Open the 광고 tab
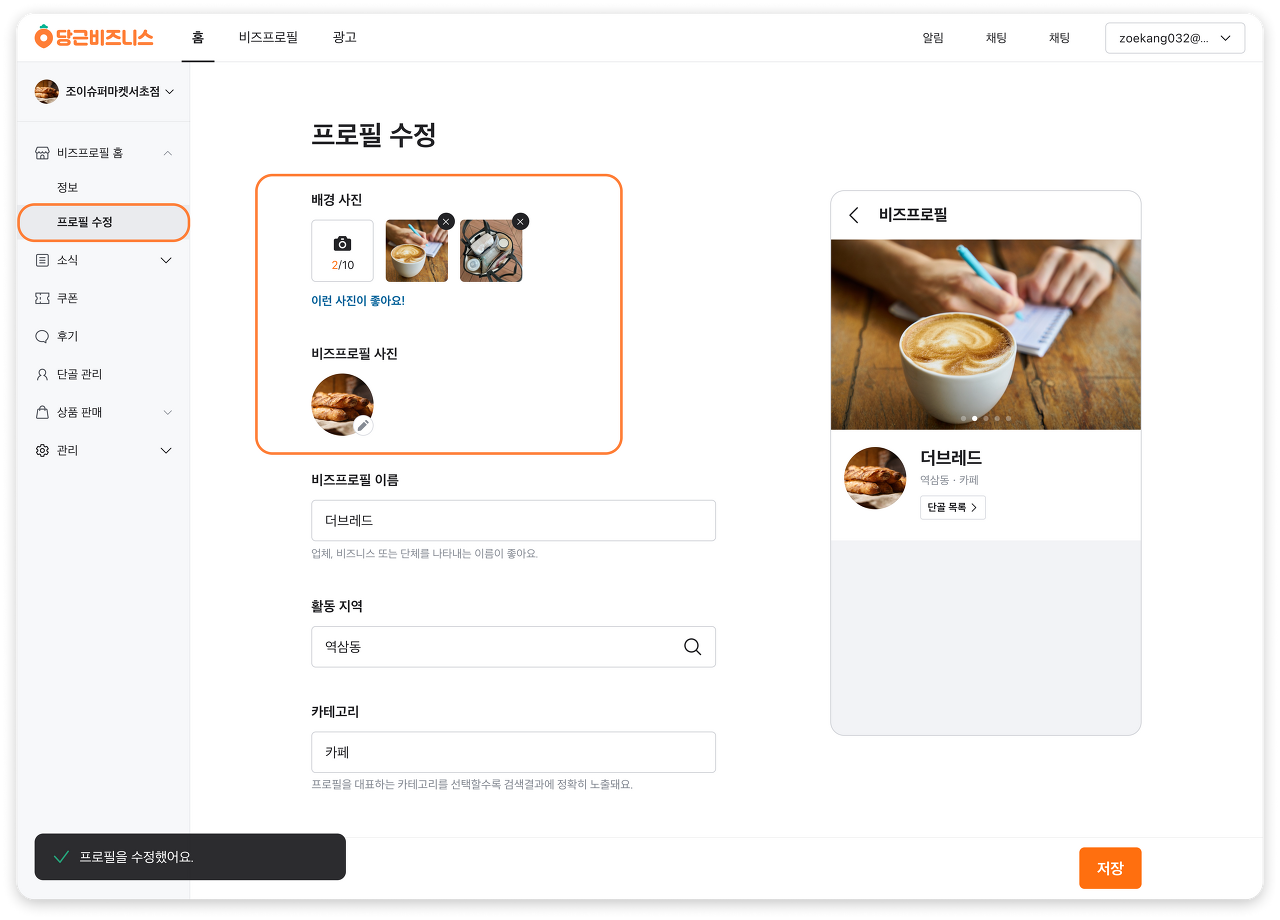Image resolution: width=1280 pixels, height=920 pixels. 344,38
